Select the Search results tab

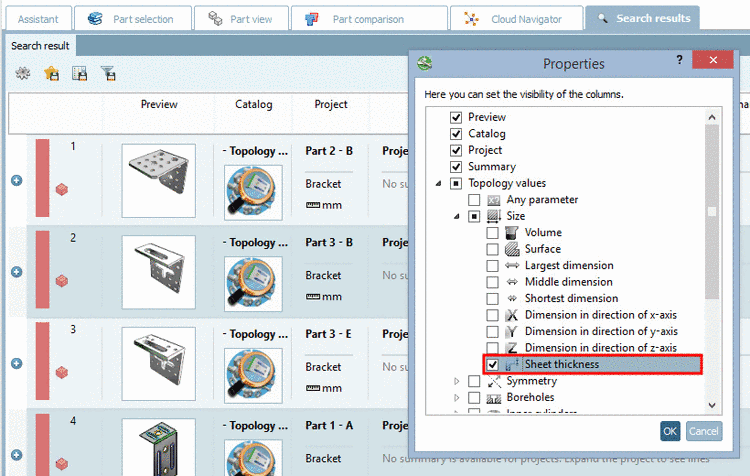(x=642, y=18)
